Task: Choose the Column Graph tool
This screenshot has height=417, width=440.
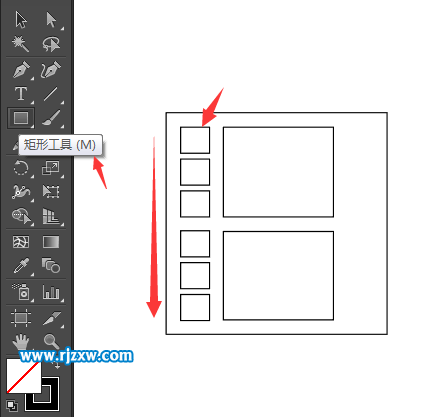Action: pyautogui.click(x=51, y=292)
